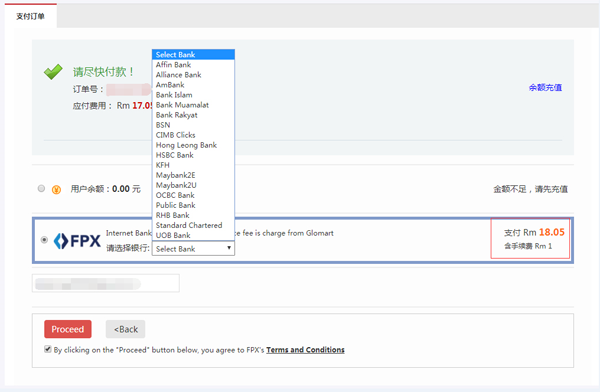Choose CIMB Clicks option
This screenshot has width=600, height=392.
coord(193,135)
